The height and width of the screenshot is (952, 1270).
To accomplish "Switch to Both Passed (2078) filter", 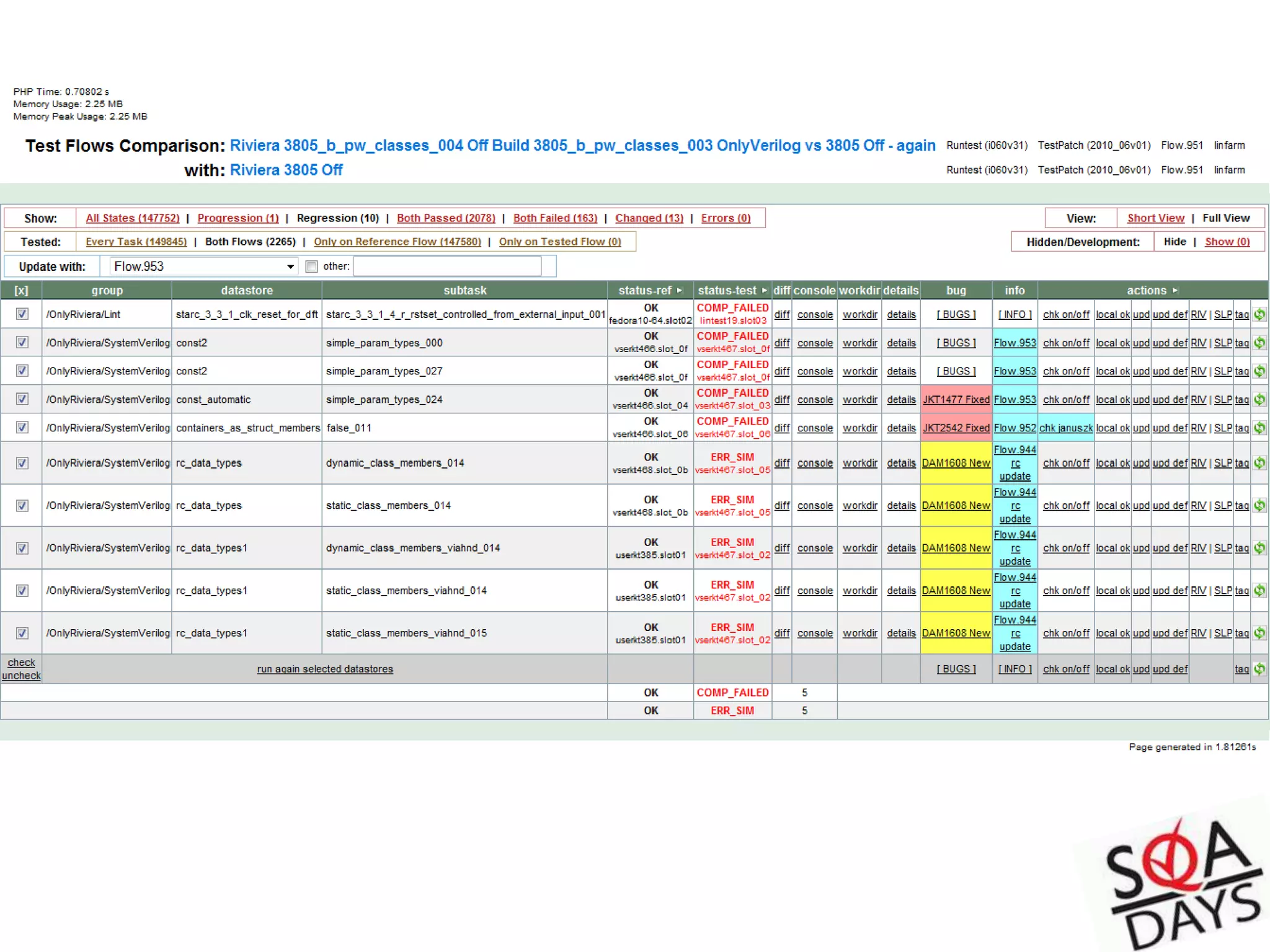I will 446,218.
